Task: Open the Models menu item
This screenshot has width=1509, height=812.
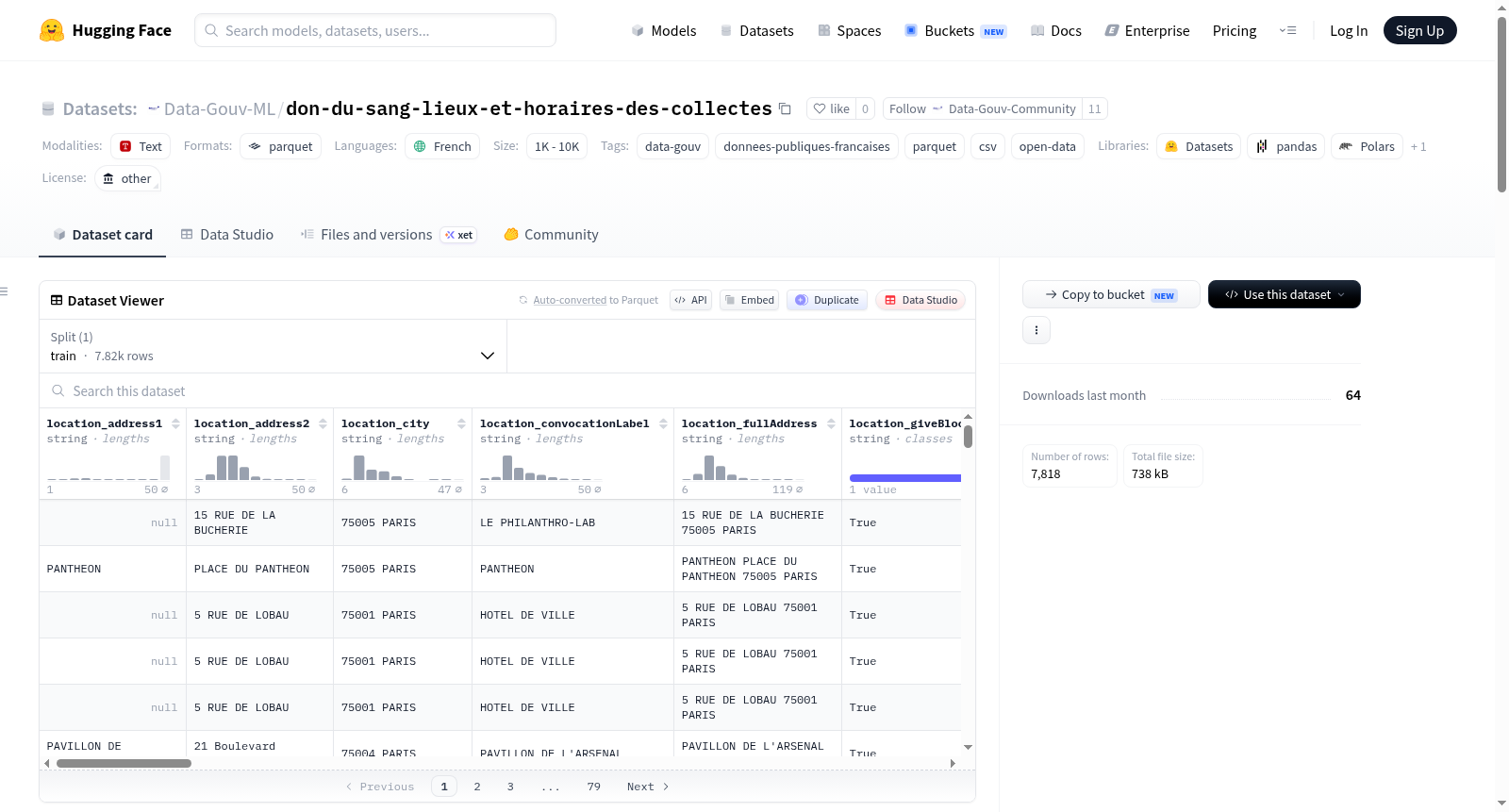Action: [664, 30]
